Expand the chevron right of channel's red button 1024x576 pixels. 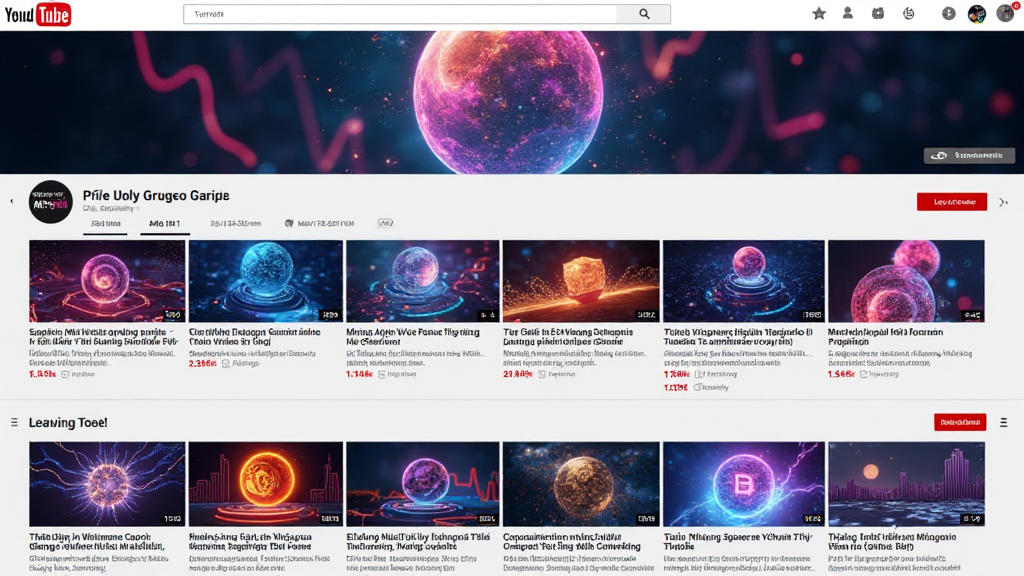[x=1003, y=202]
